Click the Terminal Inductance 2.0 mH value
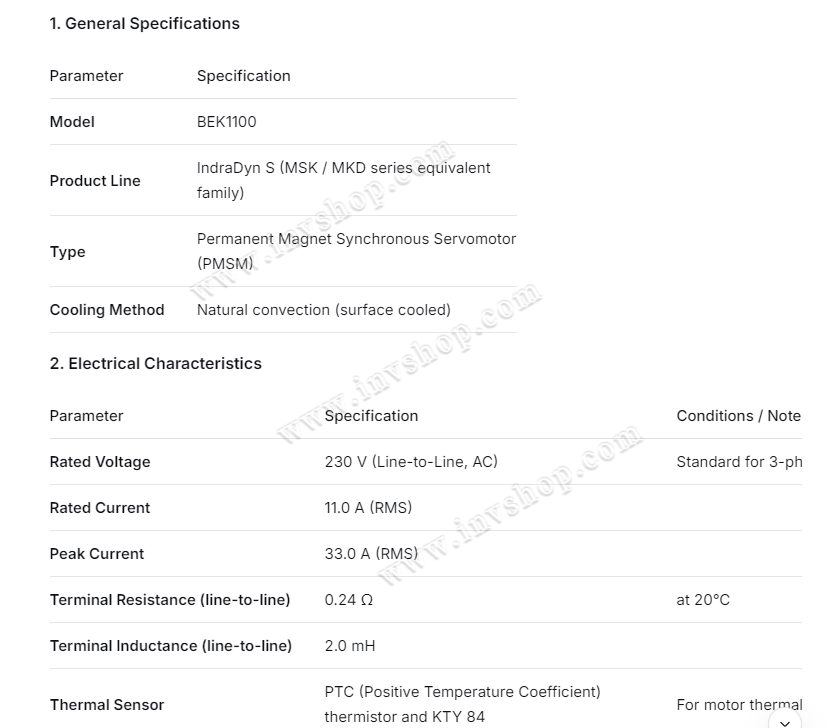 pyautogui.click(x=350, y=646)
